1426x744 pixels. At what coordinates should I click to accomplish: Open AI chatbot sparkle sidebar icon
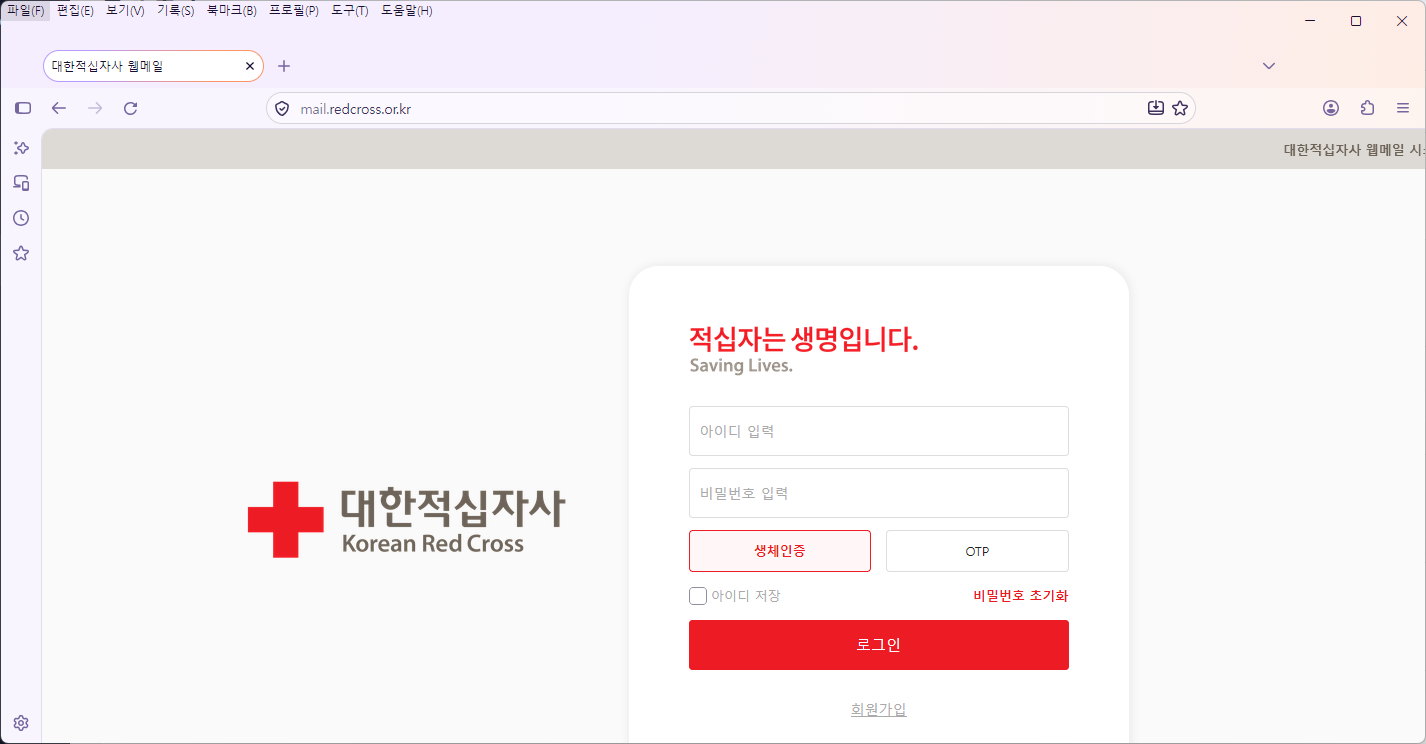(x=21, y=148)
